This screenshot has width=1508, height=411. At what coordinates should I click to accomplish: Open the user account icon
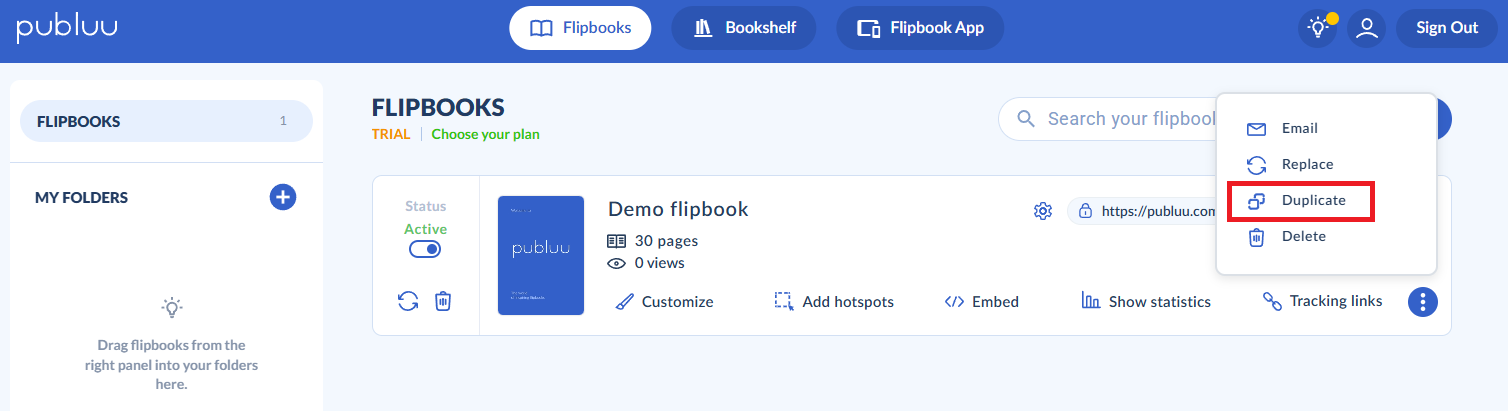point(1367,28)
